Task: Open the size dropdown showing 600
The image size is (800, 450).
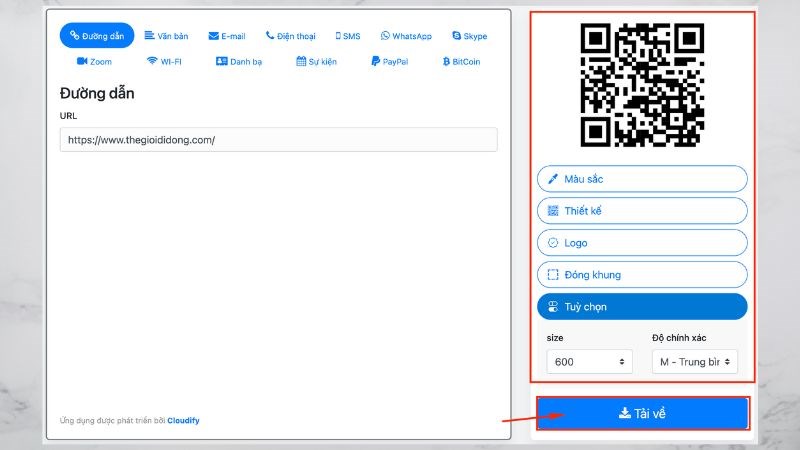Action: (589, 362)
